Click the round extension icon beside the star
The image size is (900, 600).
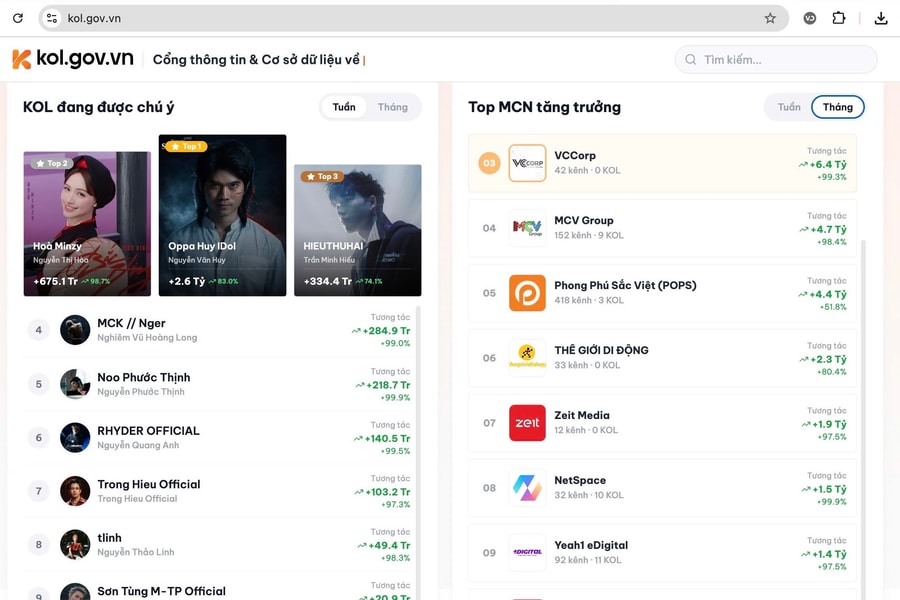(810, 18)
